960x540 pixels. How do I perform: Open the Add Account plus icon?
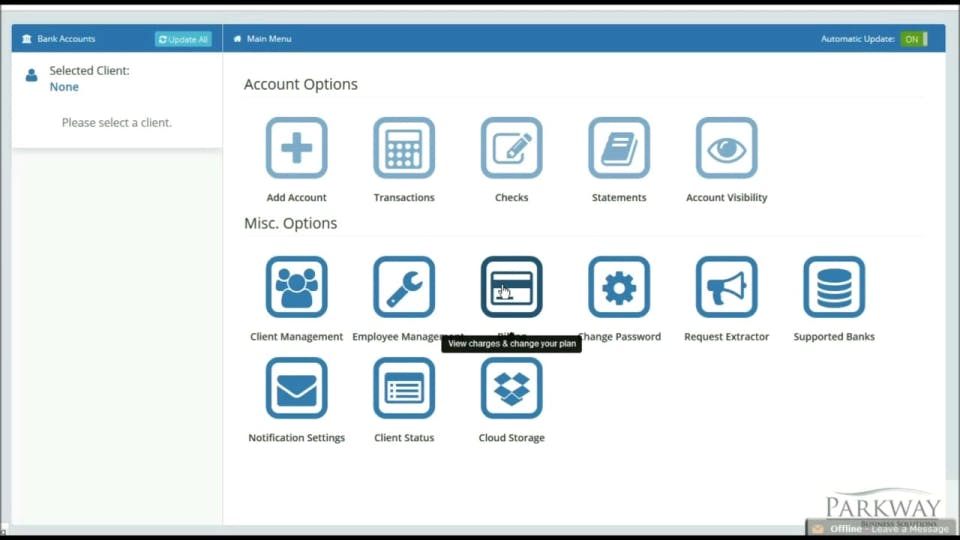coord(296,148)
